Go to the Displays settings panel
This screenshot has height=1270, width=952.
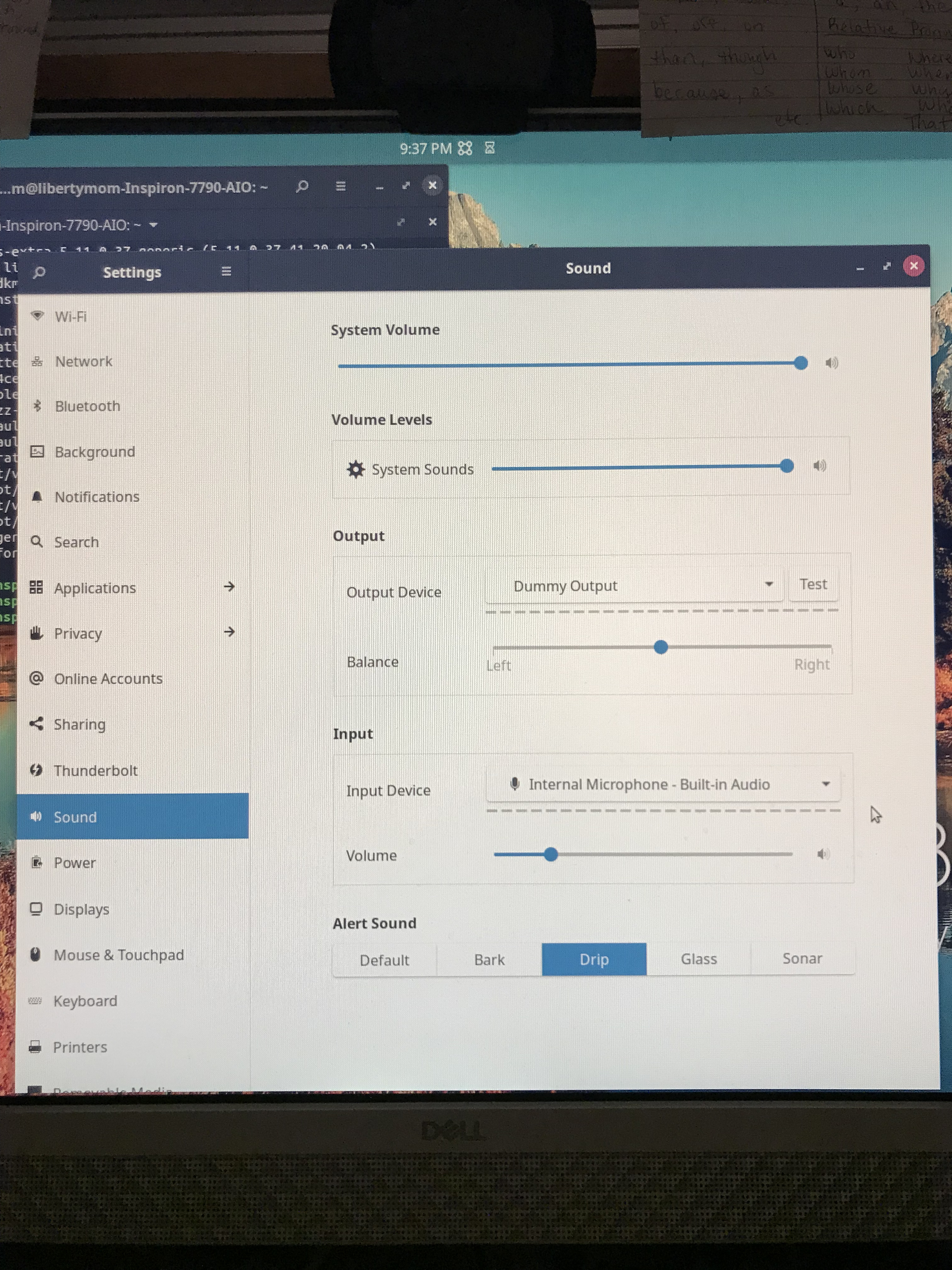[81, 909]
